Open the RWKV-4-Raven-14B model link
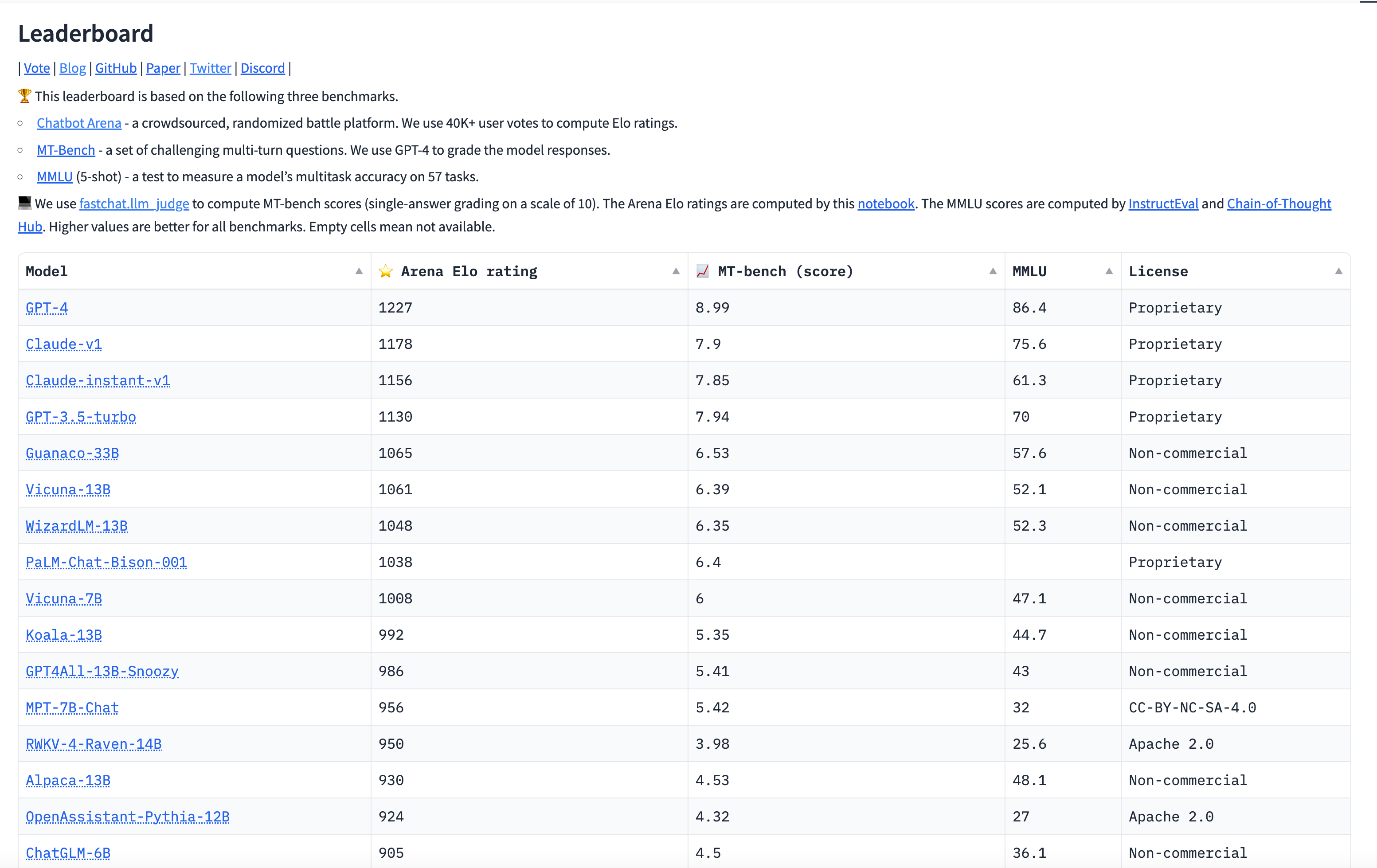Screen dimensions: 1377x868 click(94, 744)
